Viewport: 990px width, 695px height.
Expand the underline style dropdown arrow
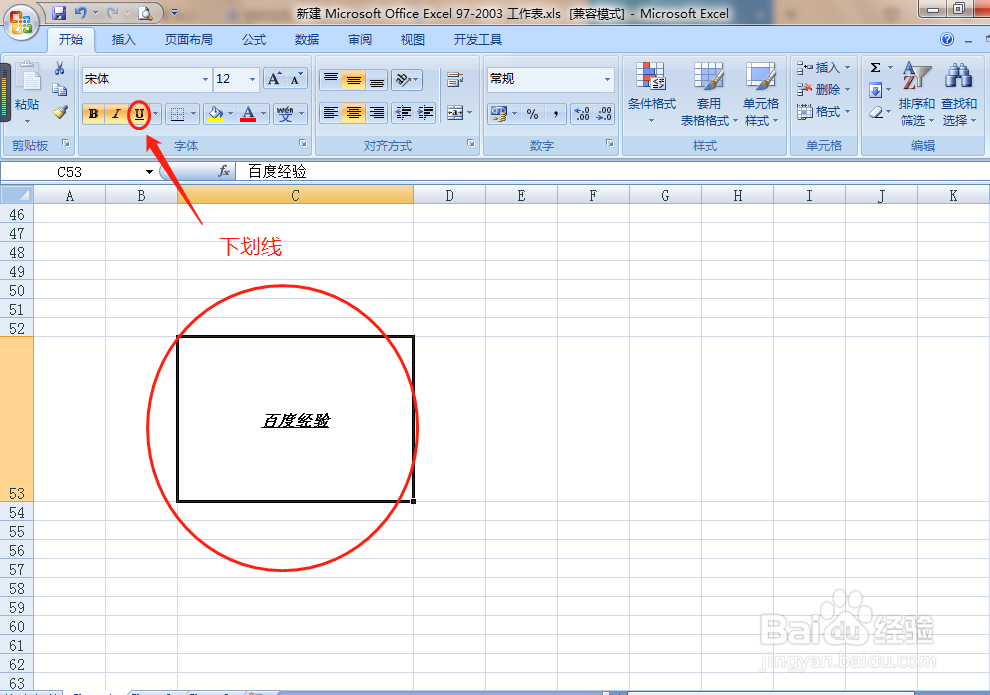click(x=155, y=114)
